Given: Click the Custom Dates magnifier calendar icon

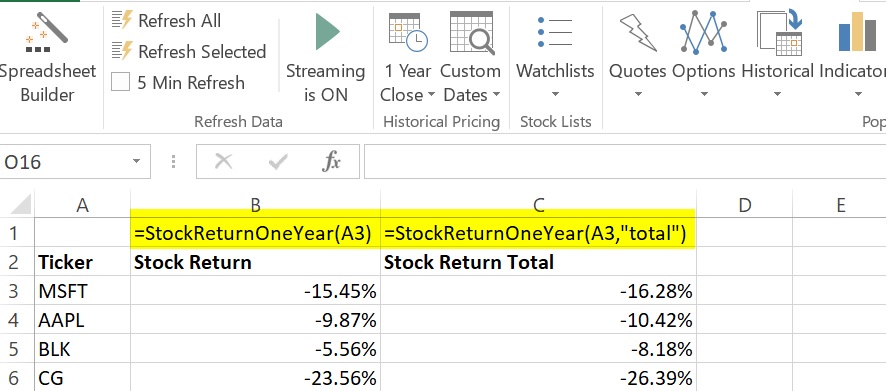Looking at the screenshot, I should [x=472, y=33].
